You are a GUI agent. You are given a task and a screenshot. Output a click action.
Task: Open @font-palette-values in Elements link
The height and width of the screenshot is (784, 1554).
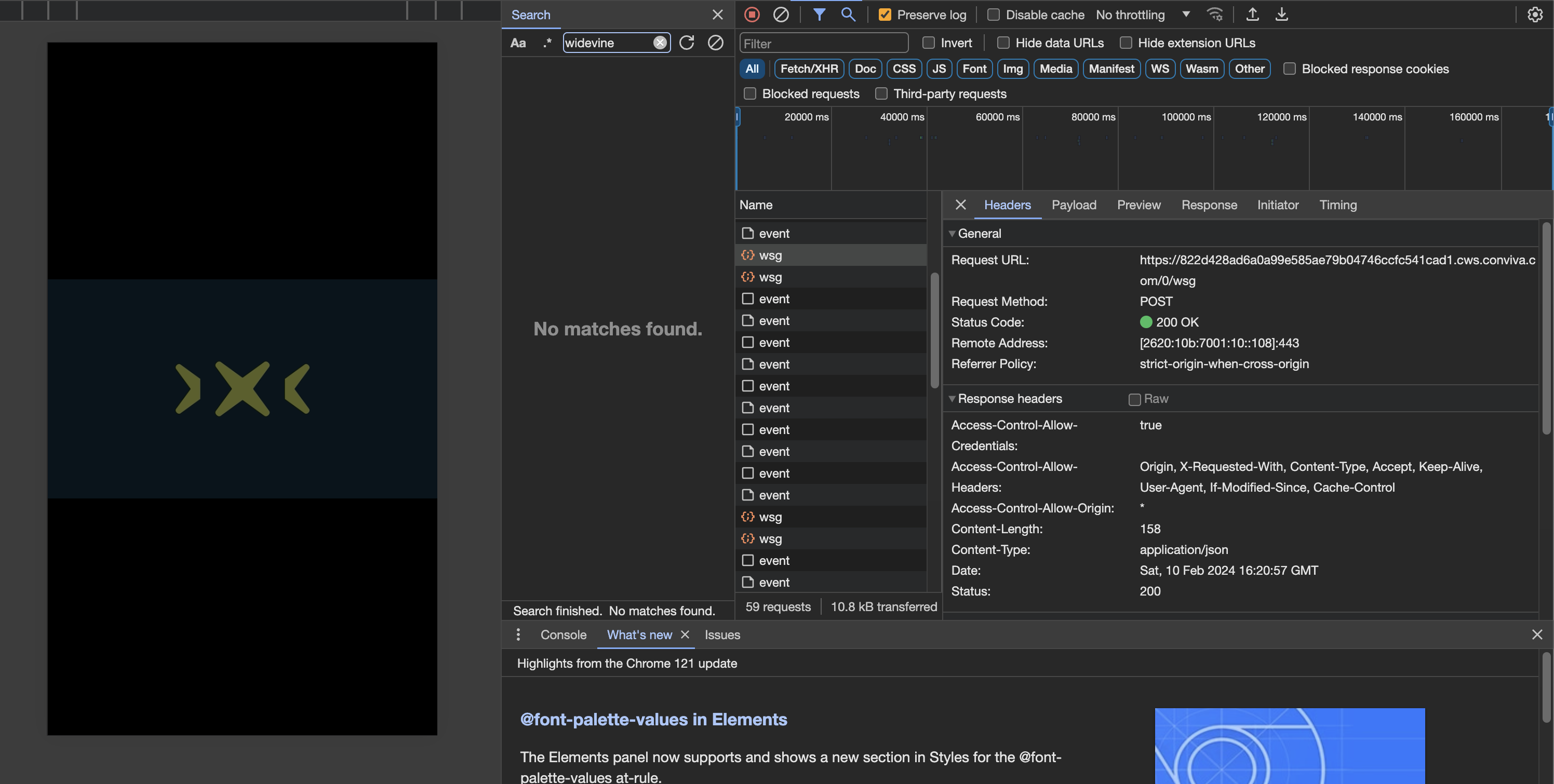[653, 720]
